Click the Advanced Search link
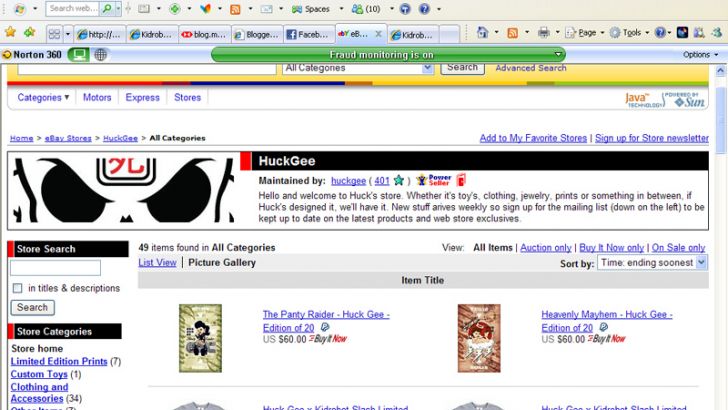Image resolution: width=728 pixels, height=410 pixels. tap(531, 68)
